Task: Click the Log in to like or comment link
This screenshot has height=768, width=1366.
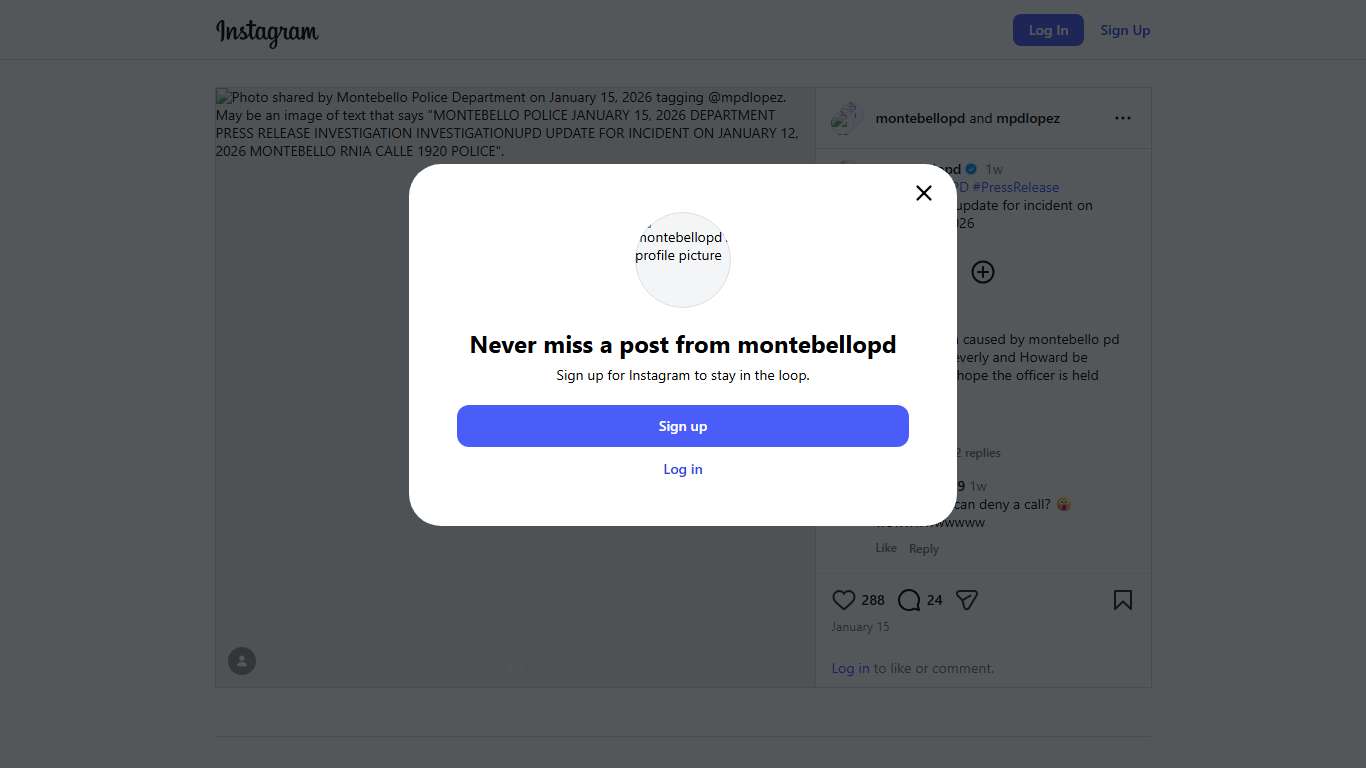Action: pyautogui.click(x=850, y=668)
